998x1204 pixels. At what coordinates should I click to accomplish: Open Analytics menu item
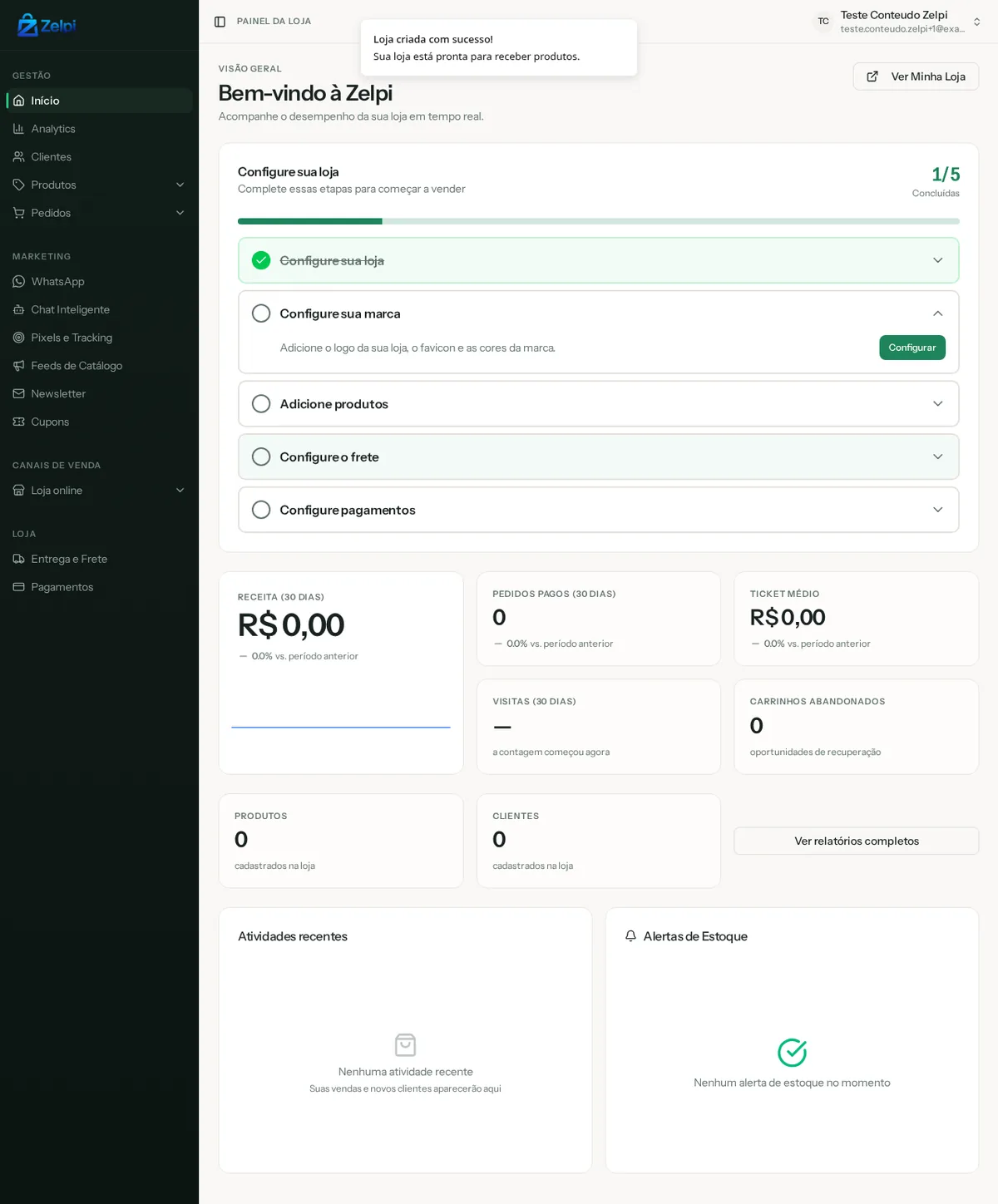[99, 129]
